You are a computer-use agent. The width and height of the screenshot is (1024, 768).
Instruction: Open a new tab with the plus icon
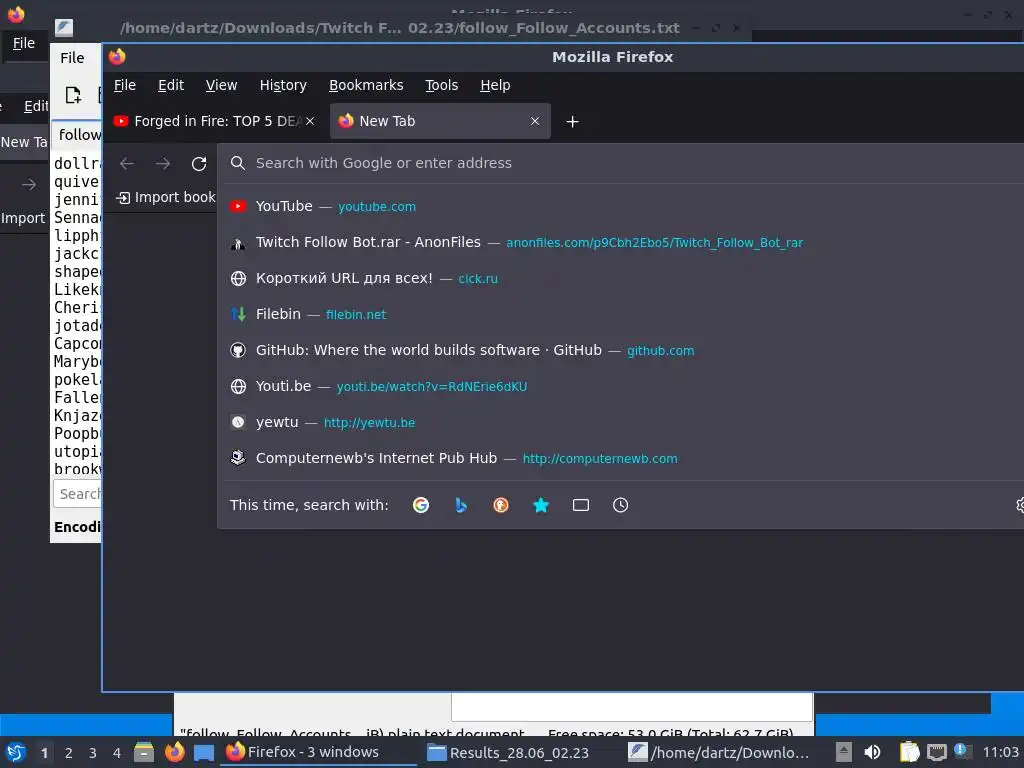pyautogui.click(x=572, y=121)
